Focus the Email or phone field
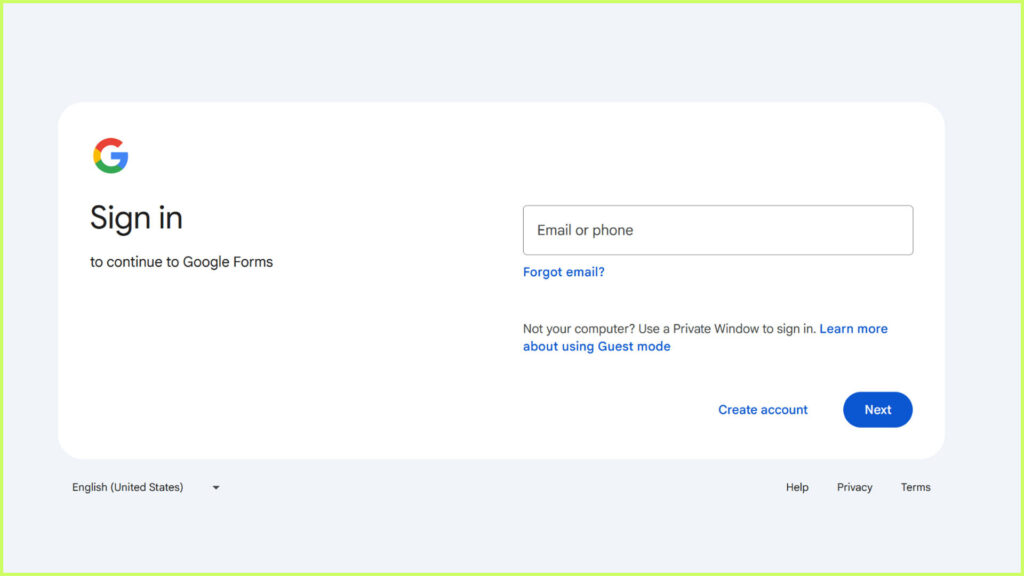This screenshot has width=1024, height=576. tap(718, 230)
